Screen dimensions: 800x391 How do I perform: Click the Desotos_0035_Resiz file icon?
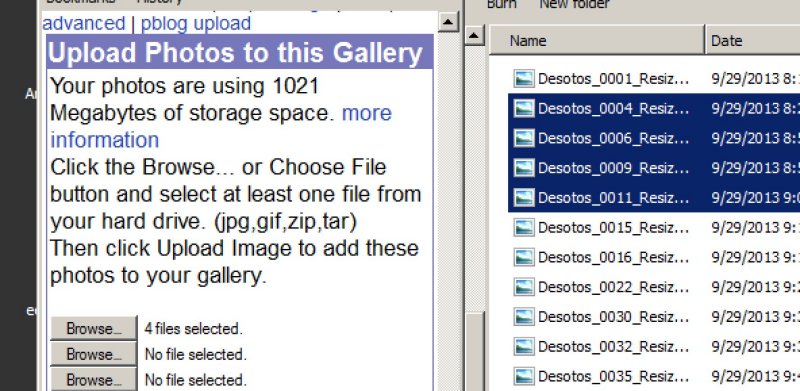coord(524,376)
